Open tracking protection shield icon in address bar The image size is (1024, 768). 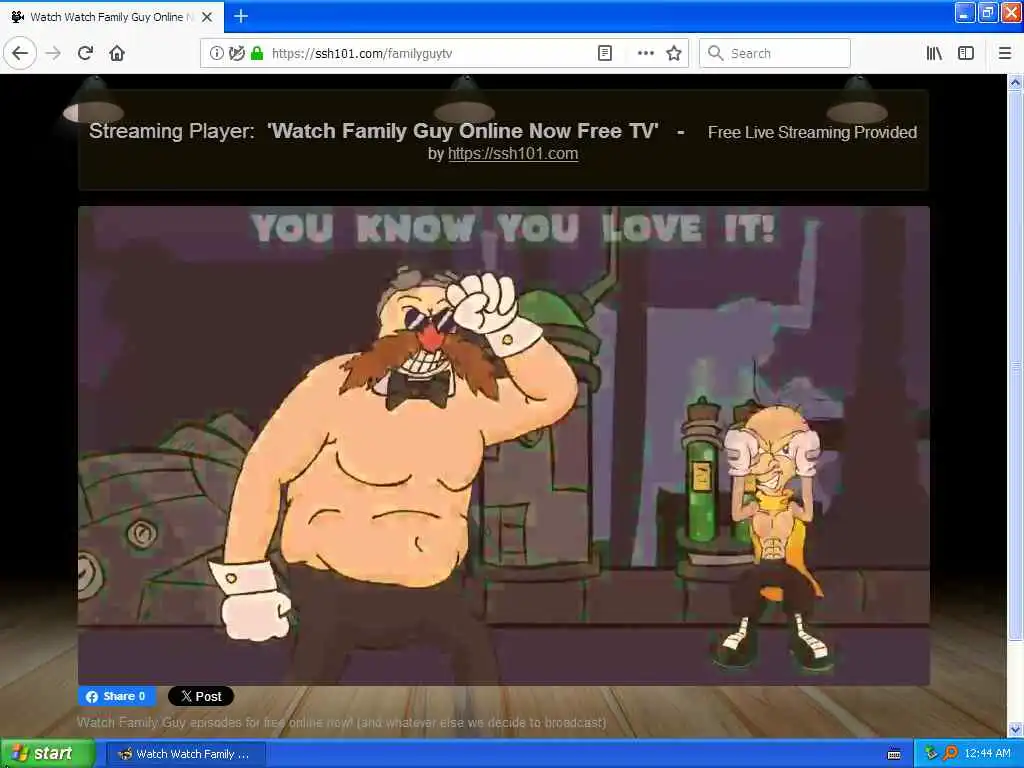tap(236, 53)
